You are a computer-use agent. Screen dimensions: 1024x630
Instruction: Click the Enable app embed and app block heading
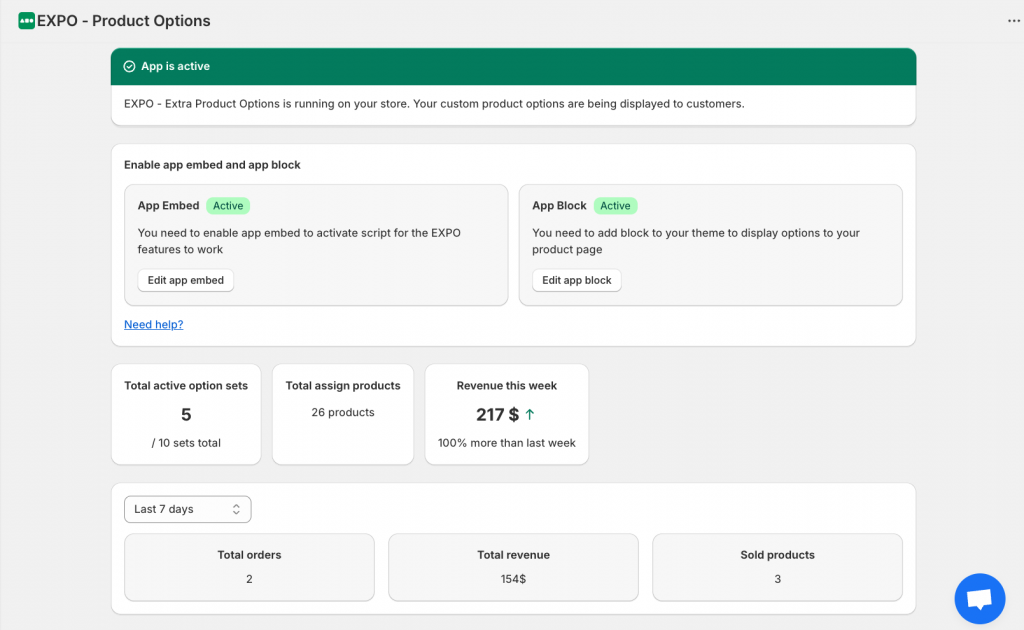click(212, 165)
